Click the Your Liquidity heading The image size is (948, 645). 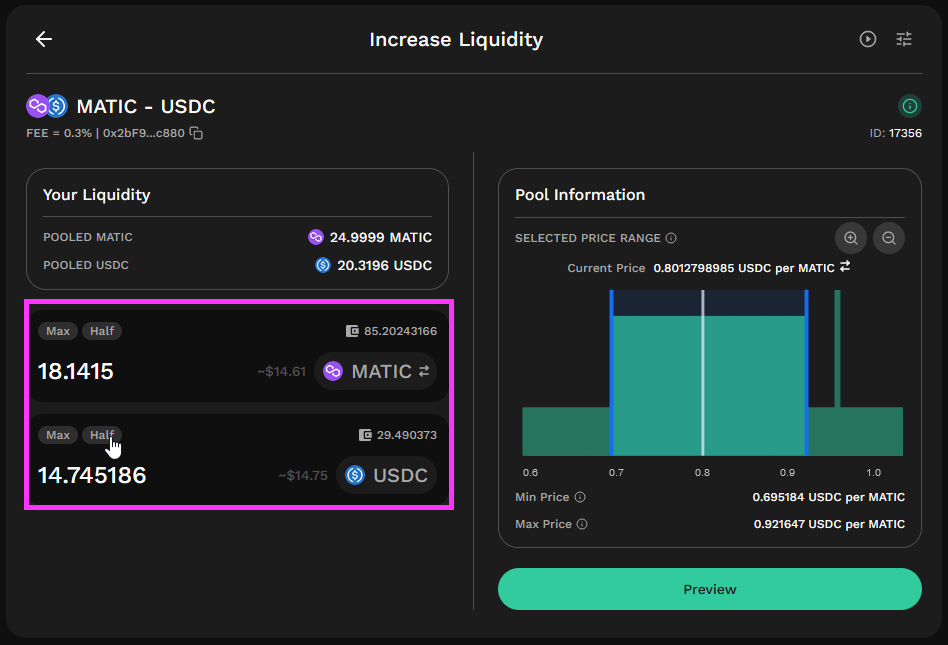tap(97, 195)
